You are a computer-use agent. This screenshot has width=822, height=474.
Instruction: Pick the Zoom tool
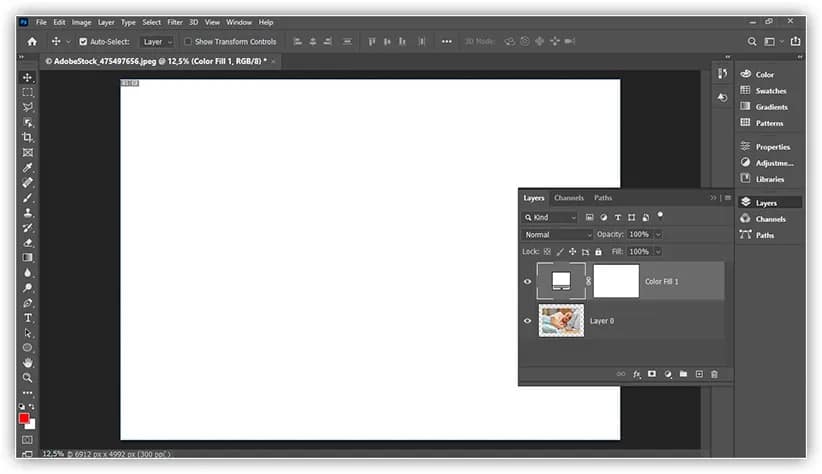[28, 377]
